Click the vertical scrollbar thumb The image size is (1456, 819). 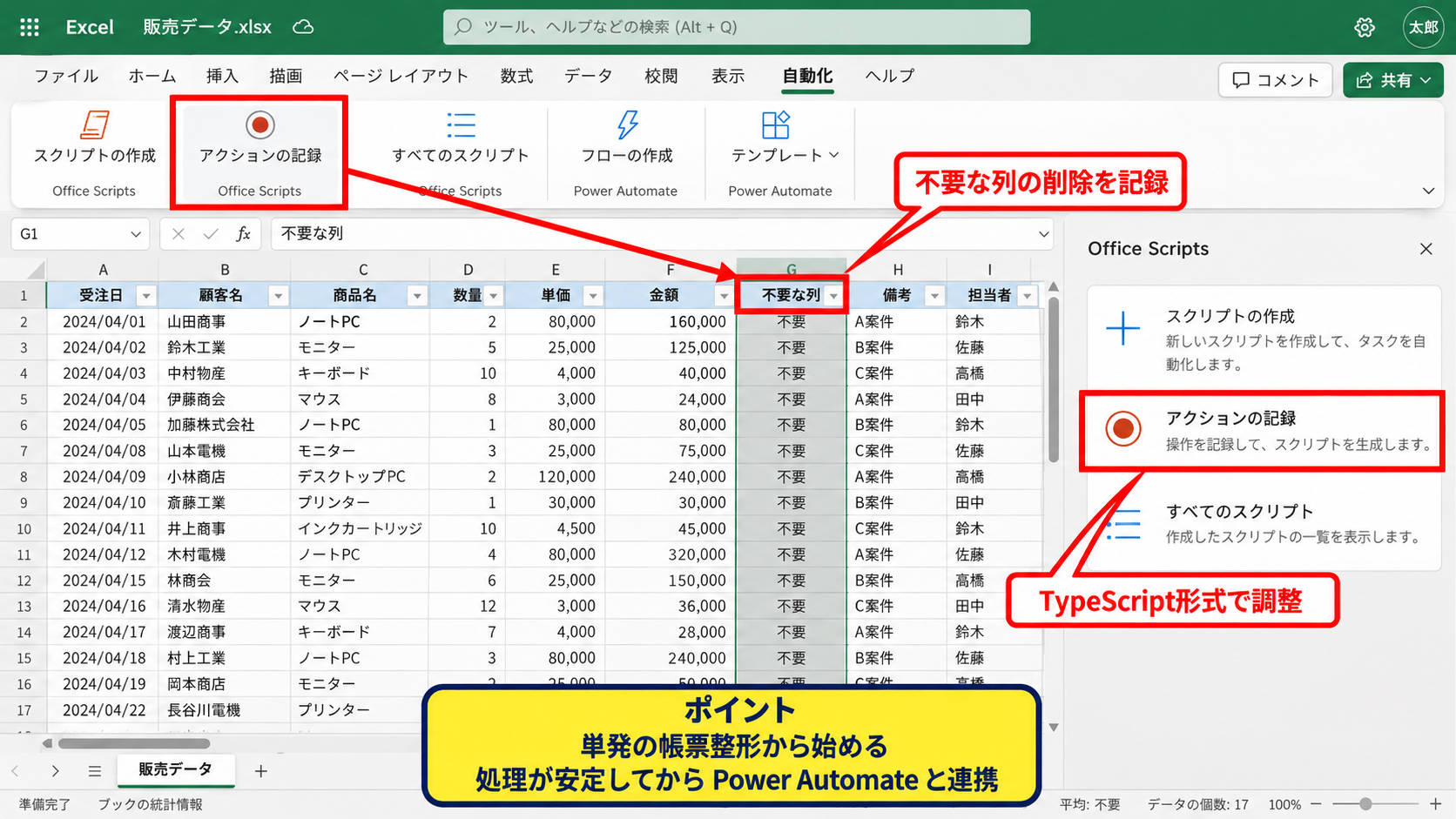(x=1054, y=379)
